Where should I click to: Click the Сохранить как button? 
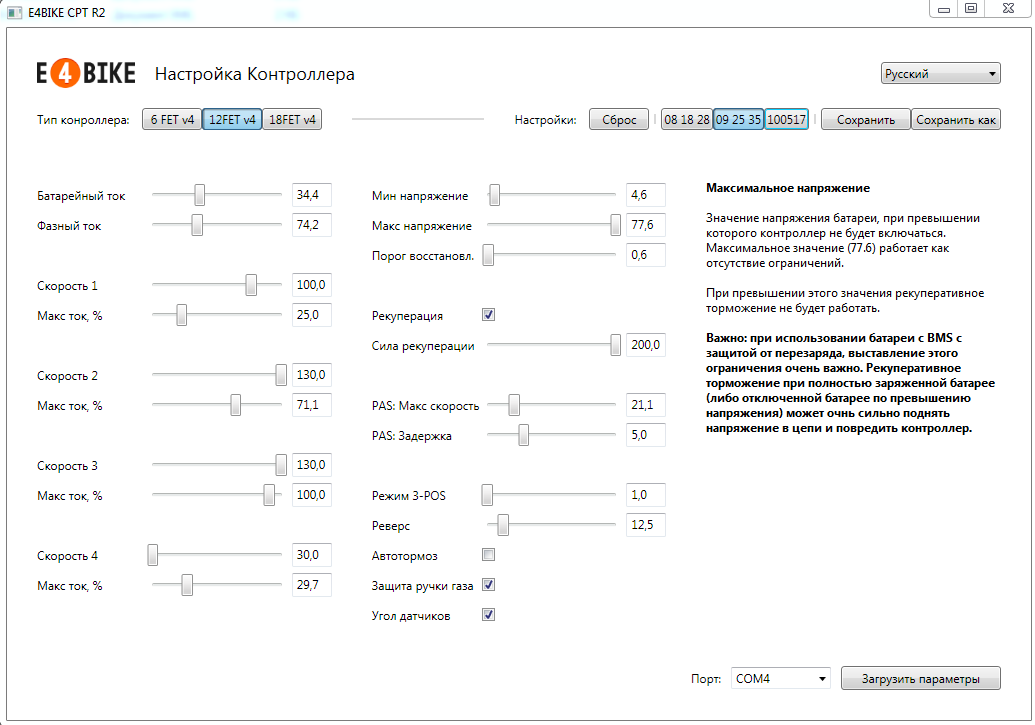click(x=956, y=120)
